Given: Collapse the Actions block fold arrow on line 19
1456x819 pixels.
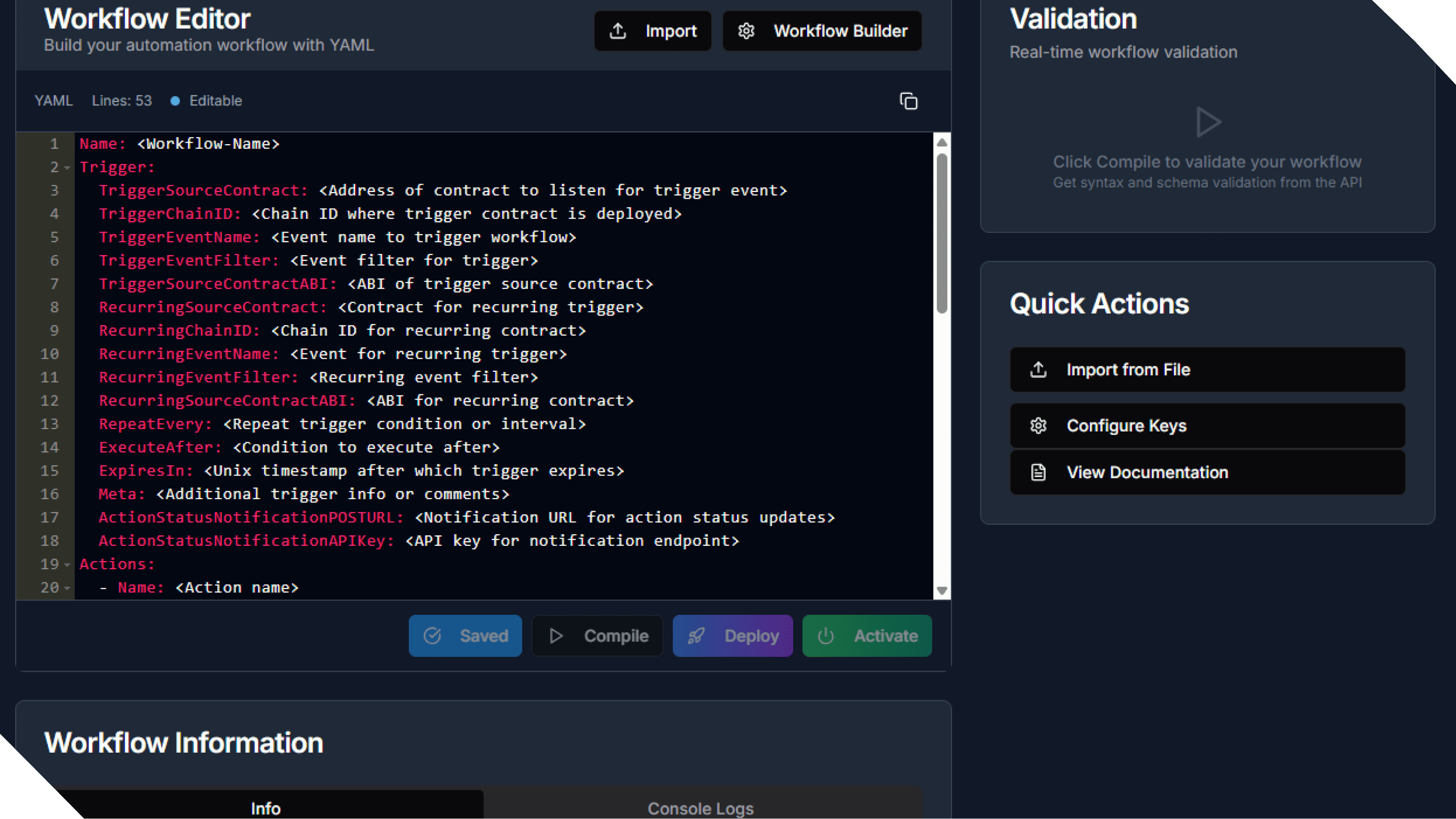Looking at the screenshot, I should pyautogui.click(x=67, y=565).
